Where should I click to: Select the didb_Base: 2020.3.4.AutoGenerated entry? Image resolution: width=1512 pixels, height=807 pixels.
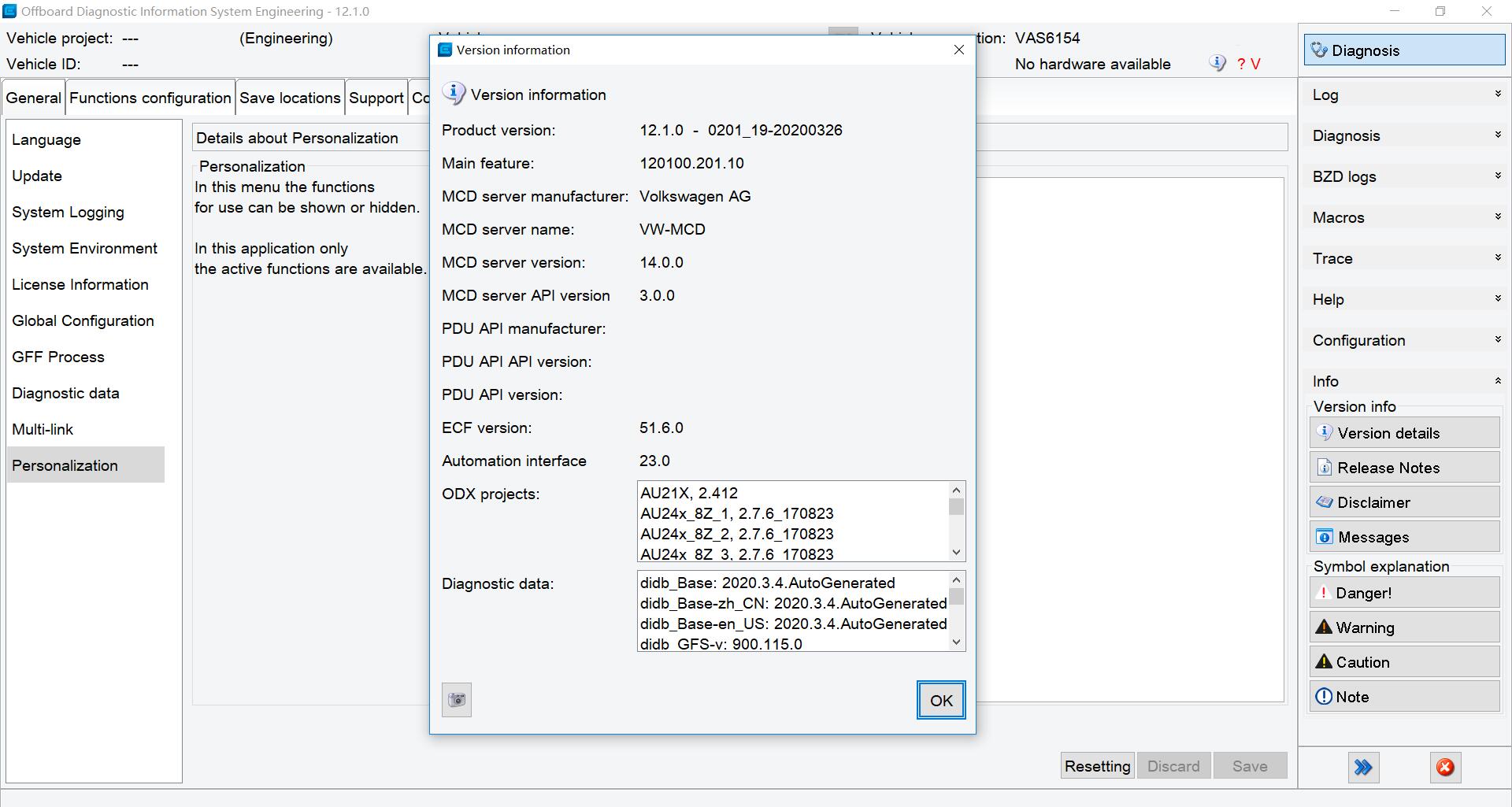pyautogui.click(x=793, y=583)
